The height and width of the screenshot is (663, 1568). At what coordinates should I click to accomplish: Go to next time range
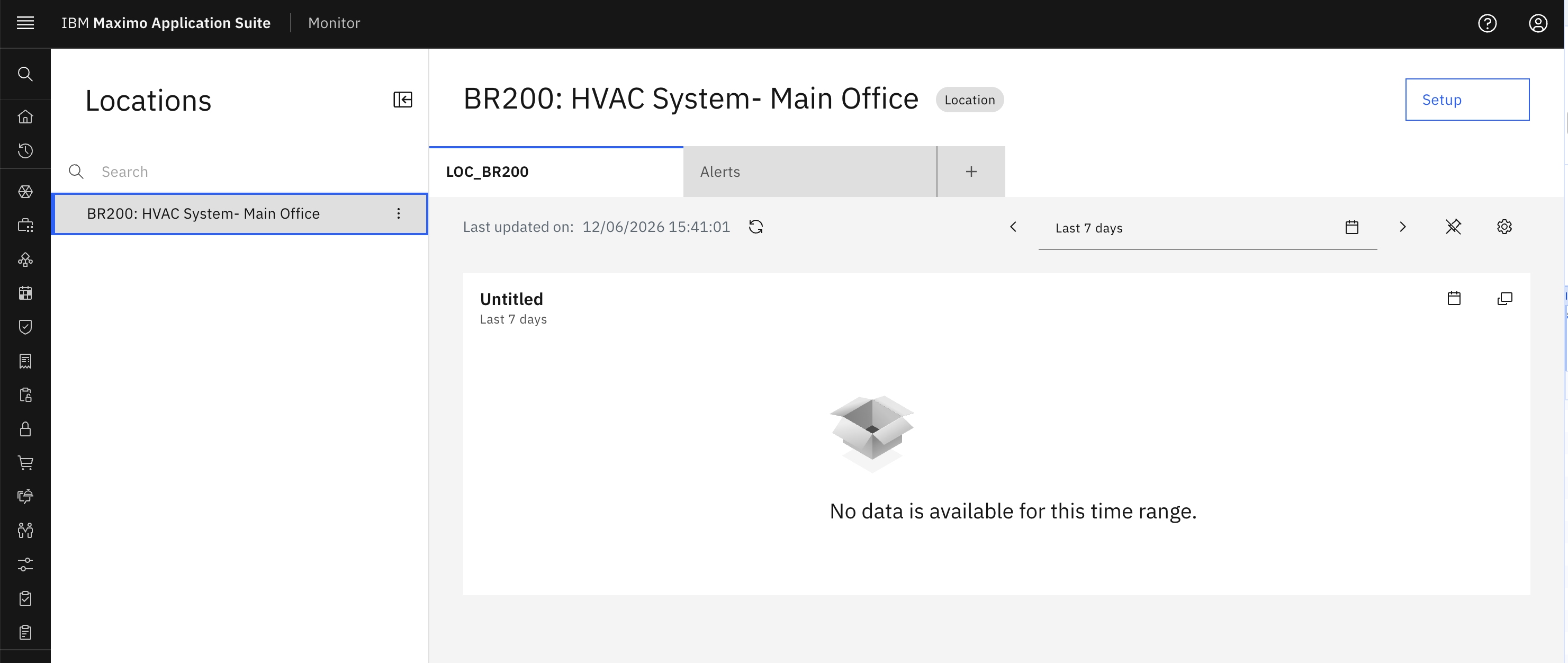coord(1402,227)
